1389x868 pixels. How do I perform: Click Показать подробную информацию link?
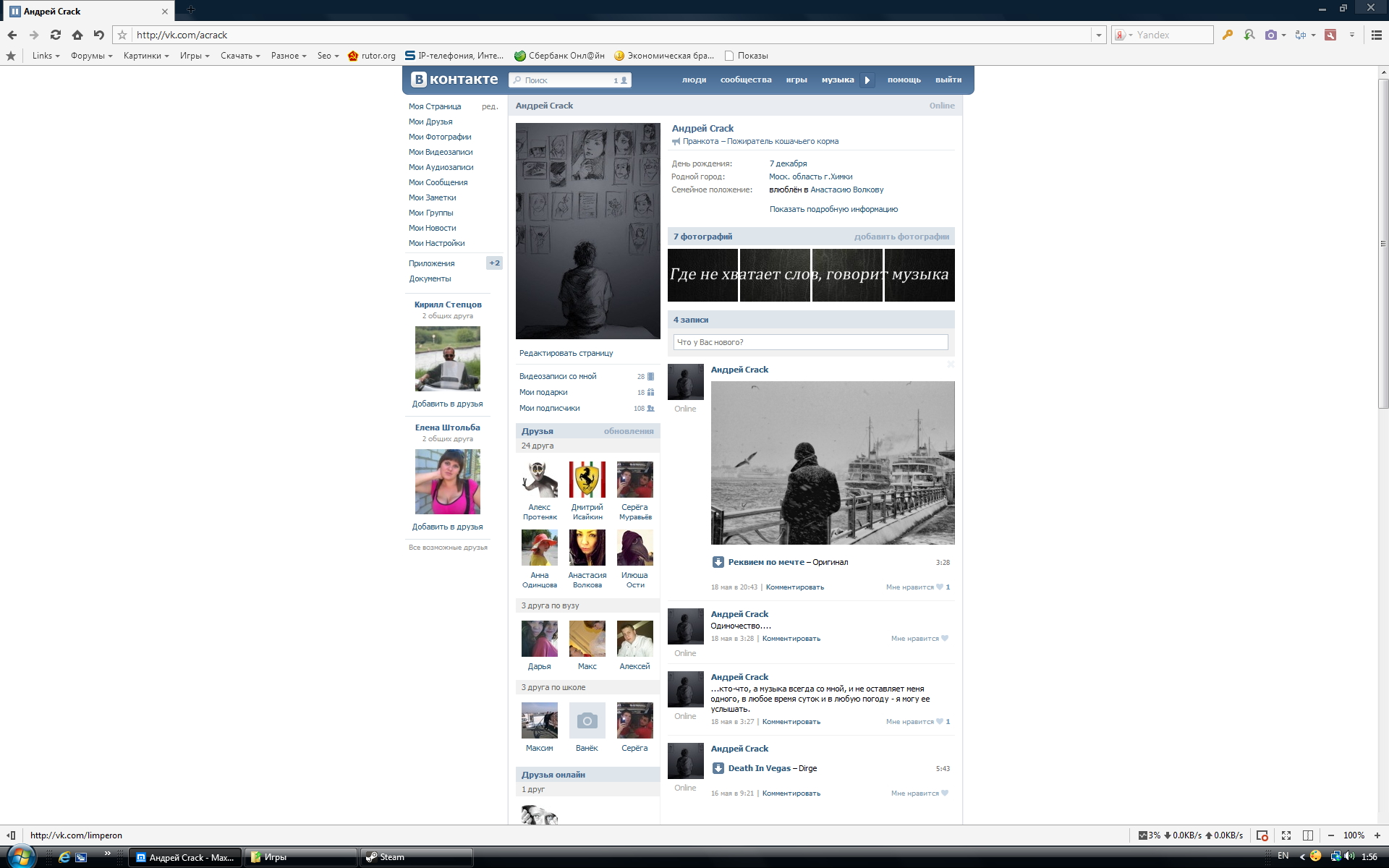(833, 209)
